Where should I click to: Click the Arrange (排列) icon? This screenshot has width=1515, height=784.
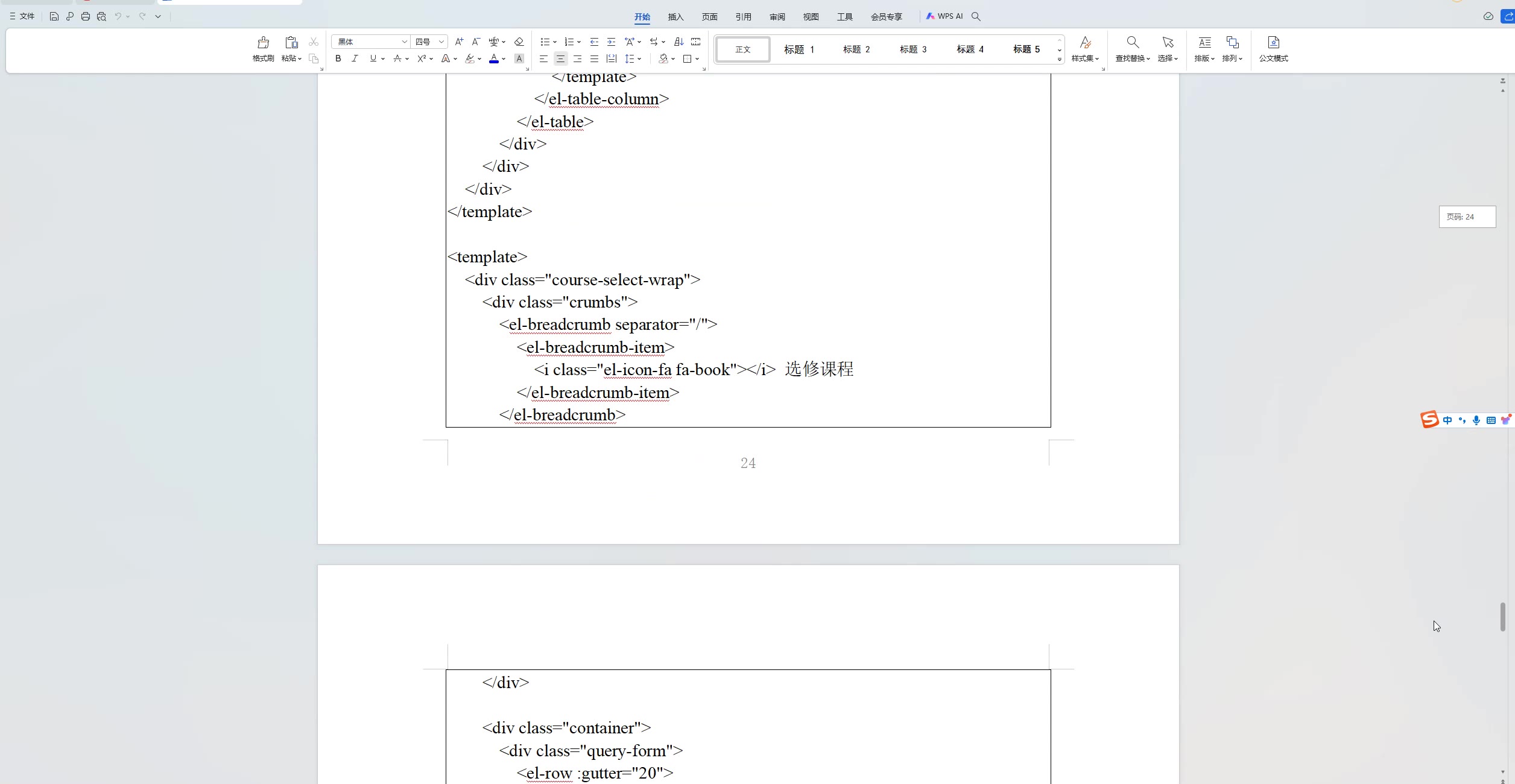tap(1232, 42)
